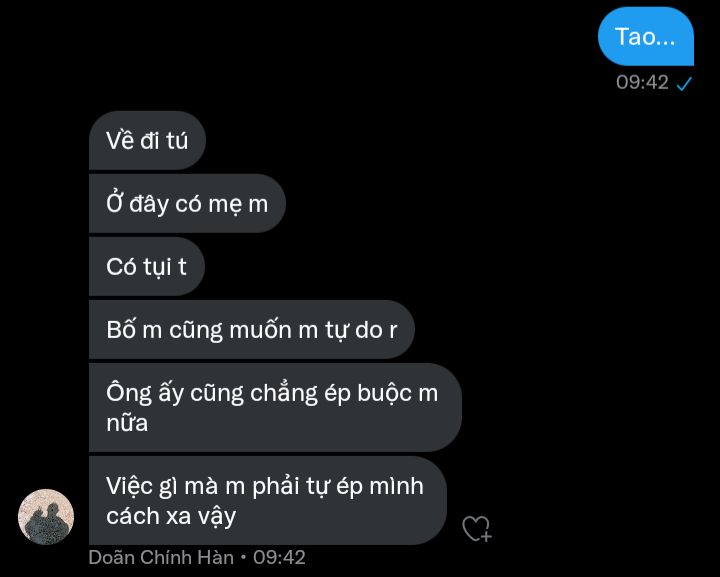Click the blue sent checkmark icon
Screen dimensions: 720x577
coord(684,84)
